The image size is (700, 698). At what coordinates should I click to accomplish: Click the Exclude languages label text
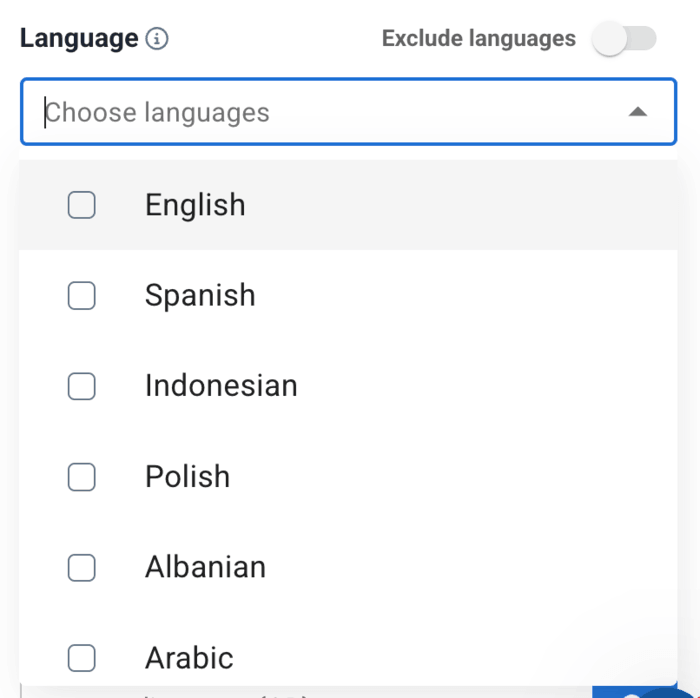(479, 39)
